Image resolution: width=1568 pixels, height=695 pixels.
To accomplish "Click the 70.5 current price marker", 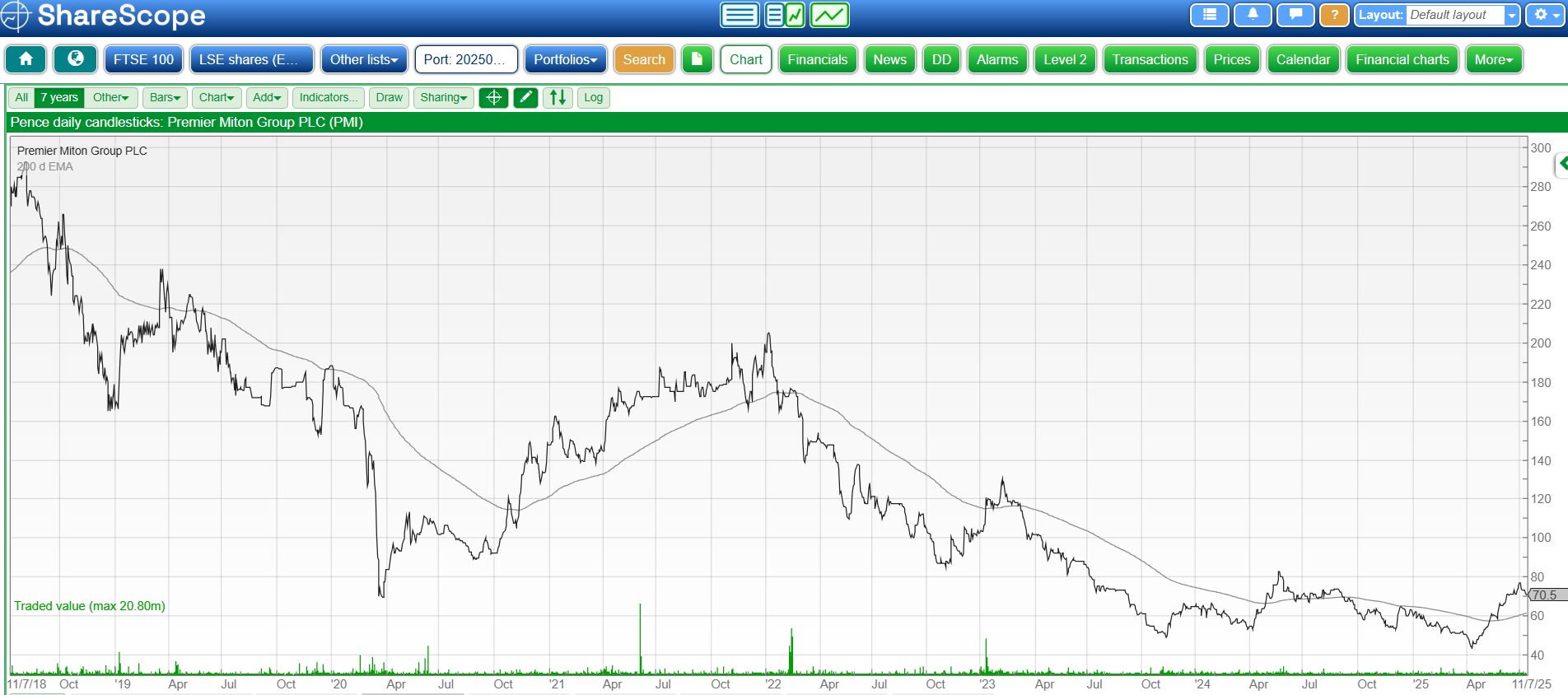I will tap(1547, 595).
